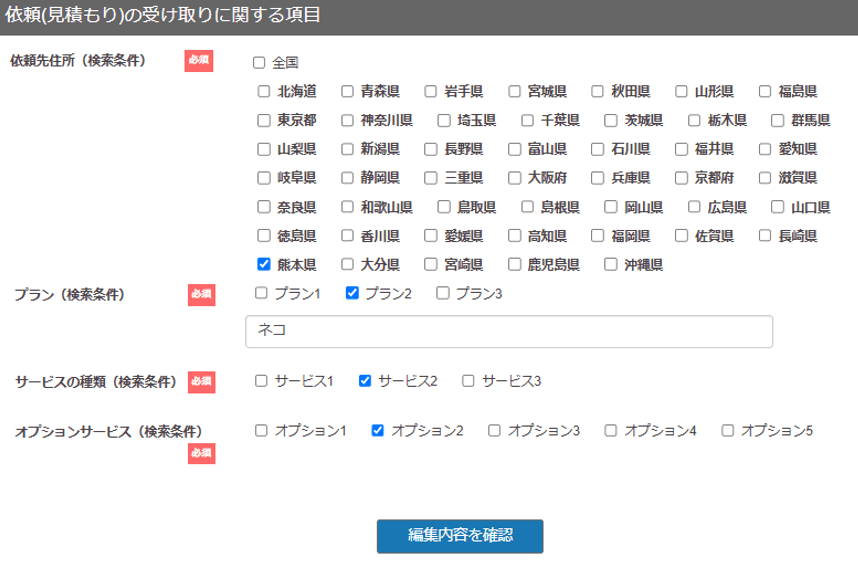Uncheck the オプション2 checkbox
Screen dimensions: 858x565
click(378, 431)
